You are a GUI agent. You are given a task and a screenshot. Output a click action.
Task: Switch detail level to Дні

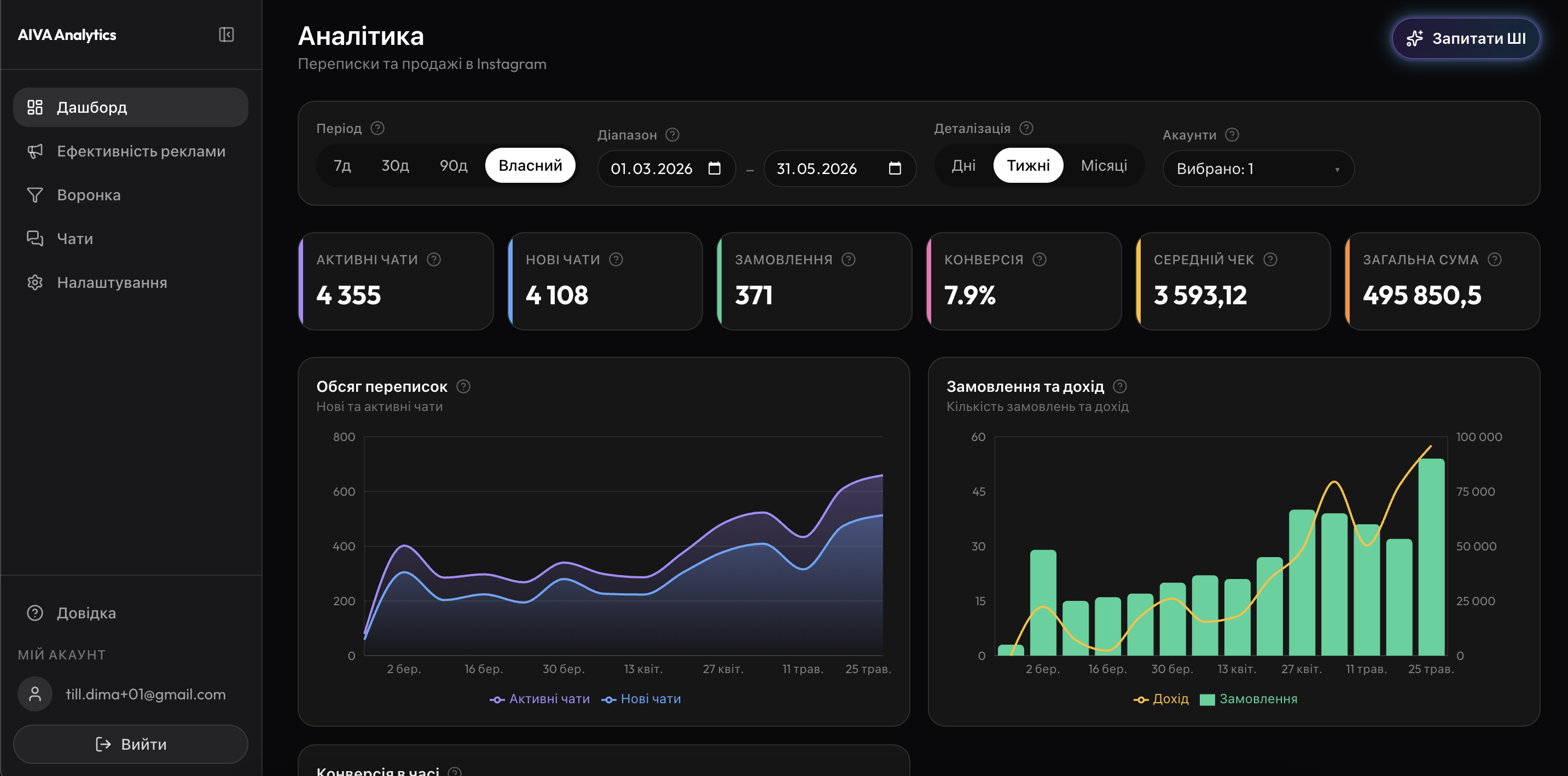963,166
